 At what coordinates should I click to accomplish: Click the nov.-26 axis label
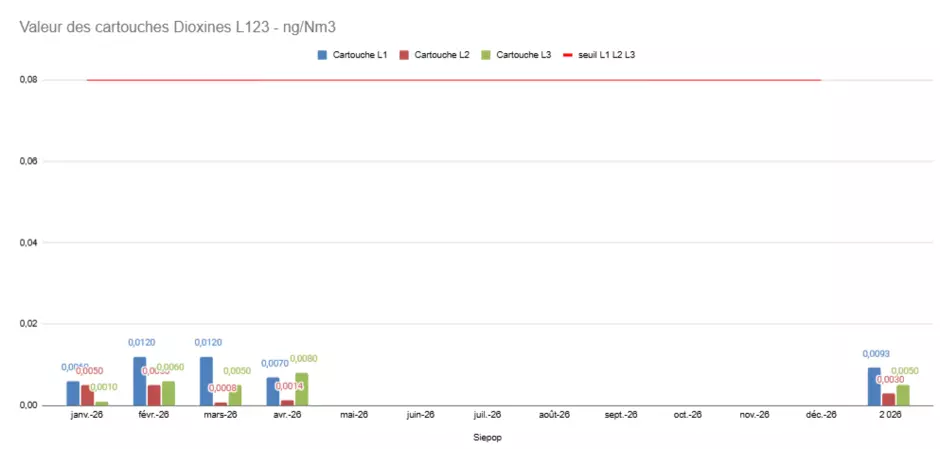754,414
